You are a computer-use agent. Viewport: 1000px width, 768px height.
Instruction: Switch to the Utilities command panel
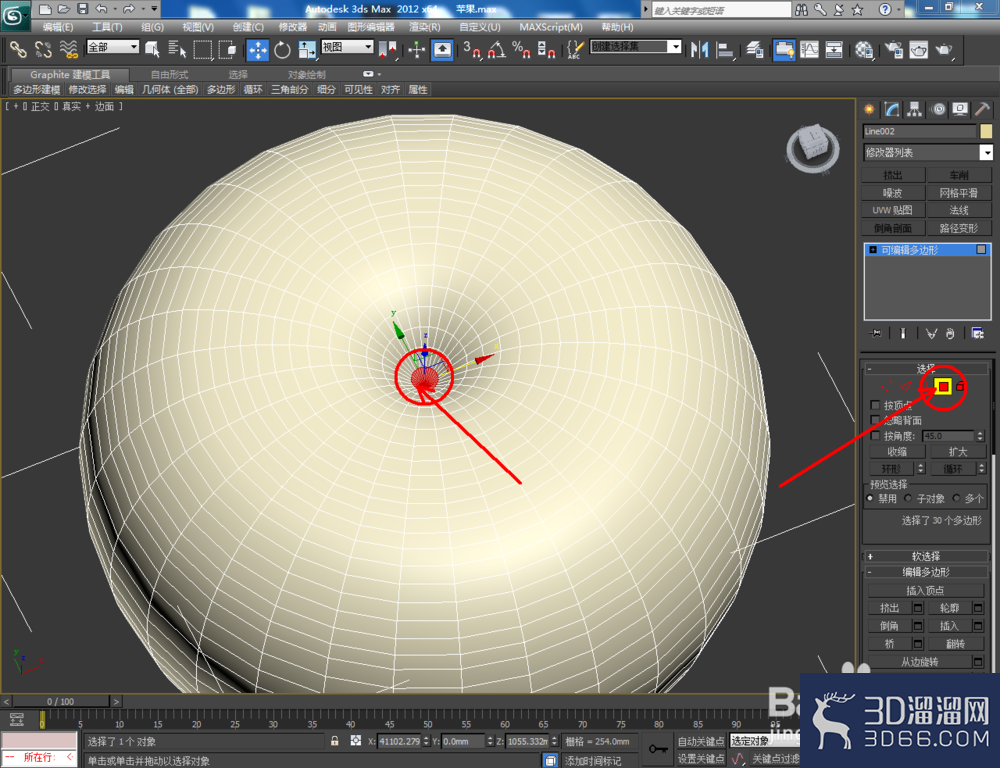tap(983, 110)
